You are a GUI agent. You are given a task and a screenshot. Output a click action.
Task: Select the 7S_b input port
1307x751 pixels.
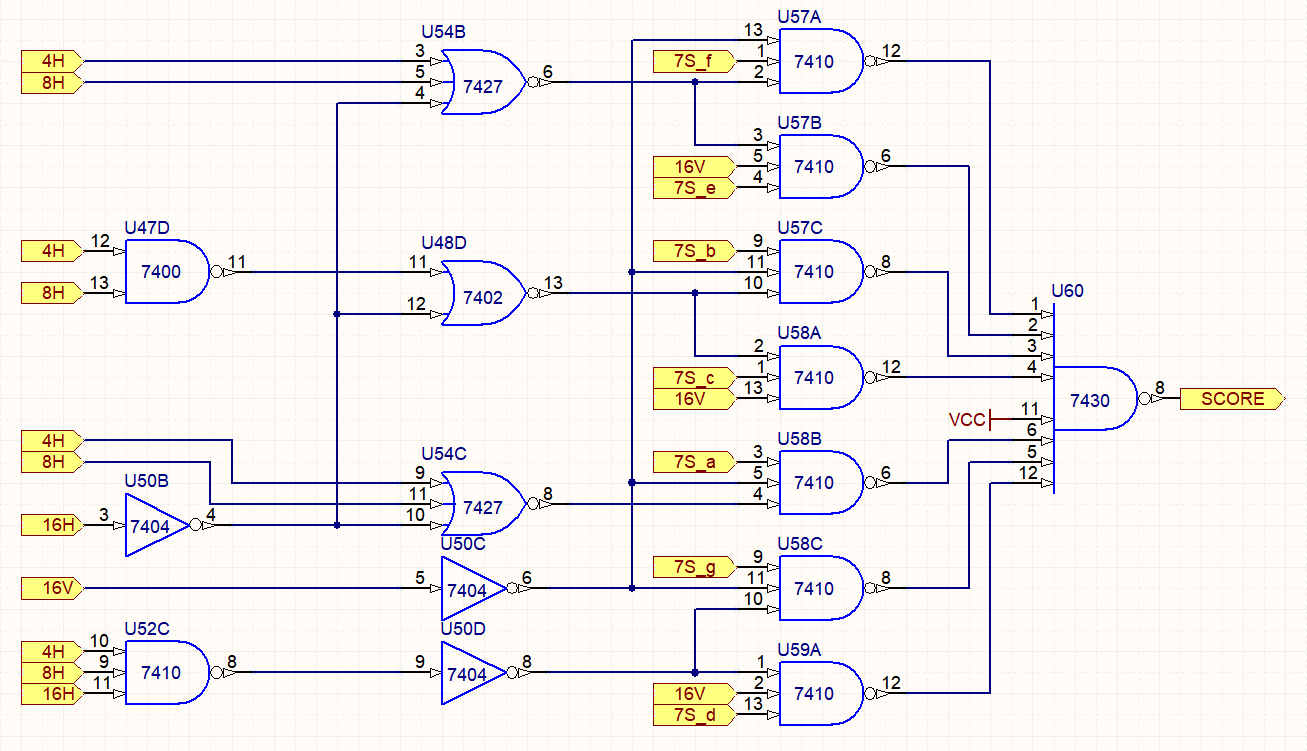coord(693,250)
